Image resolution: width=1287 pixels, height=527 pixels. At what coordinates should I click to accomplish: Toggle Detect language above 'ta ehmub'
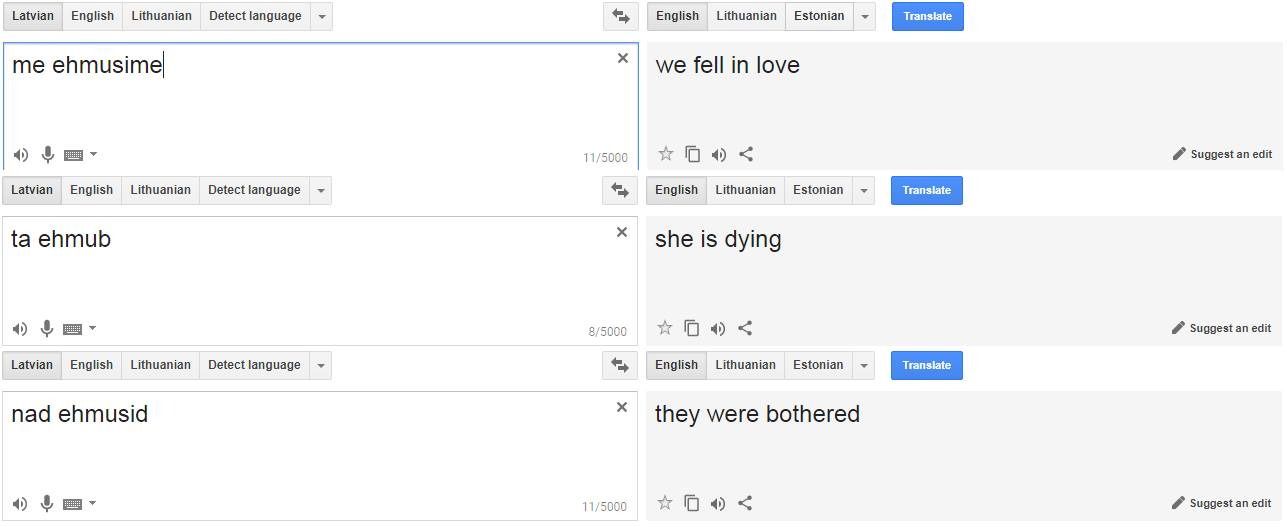point(254,190)
